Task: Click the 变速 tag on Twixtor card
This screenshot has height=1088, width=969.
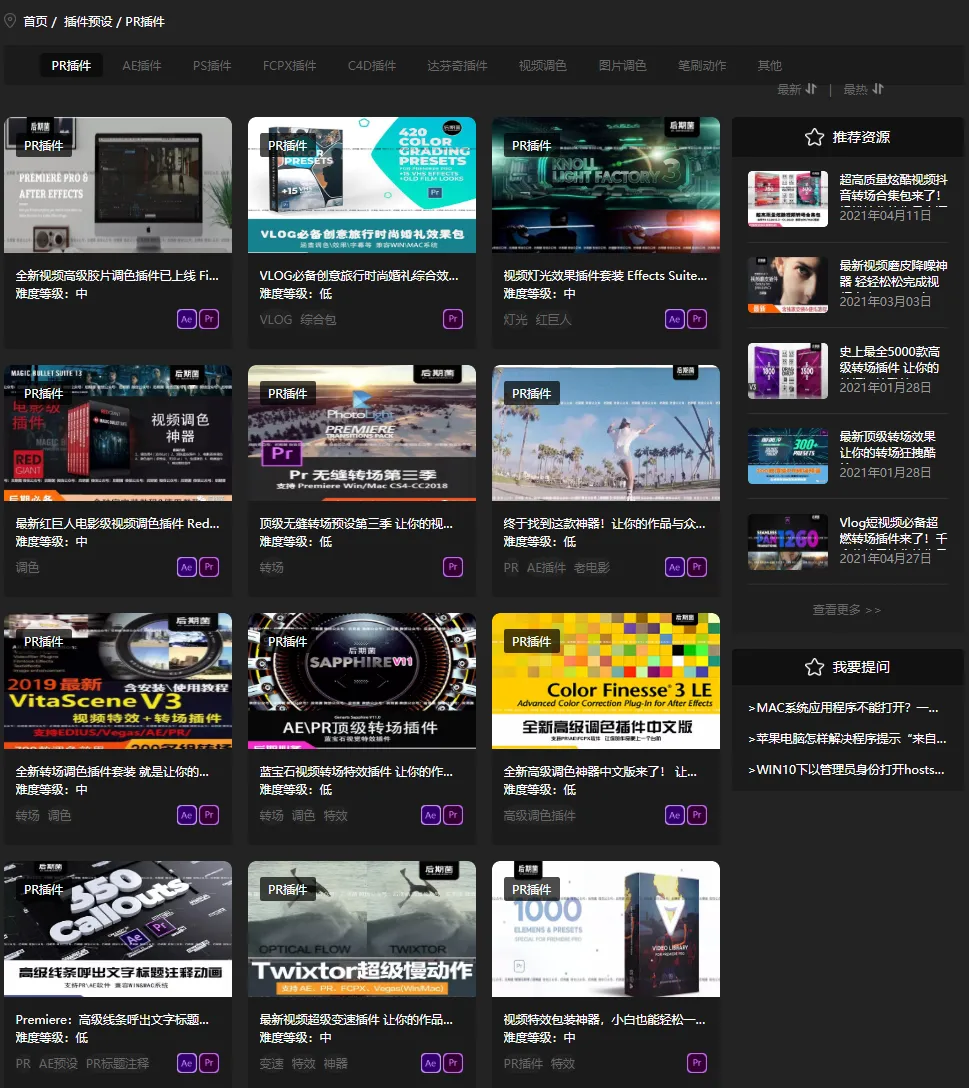Action: click(x=271, y=1064)
